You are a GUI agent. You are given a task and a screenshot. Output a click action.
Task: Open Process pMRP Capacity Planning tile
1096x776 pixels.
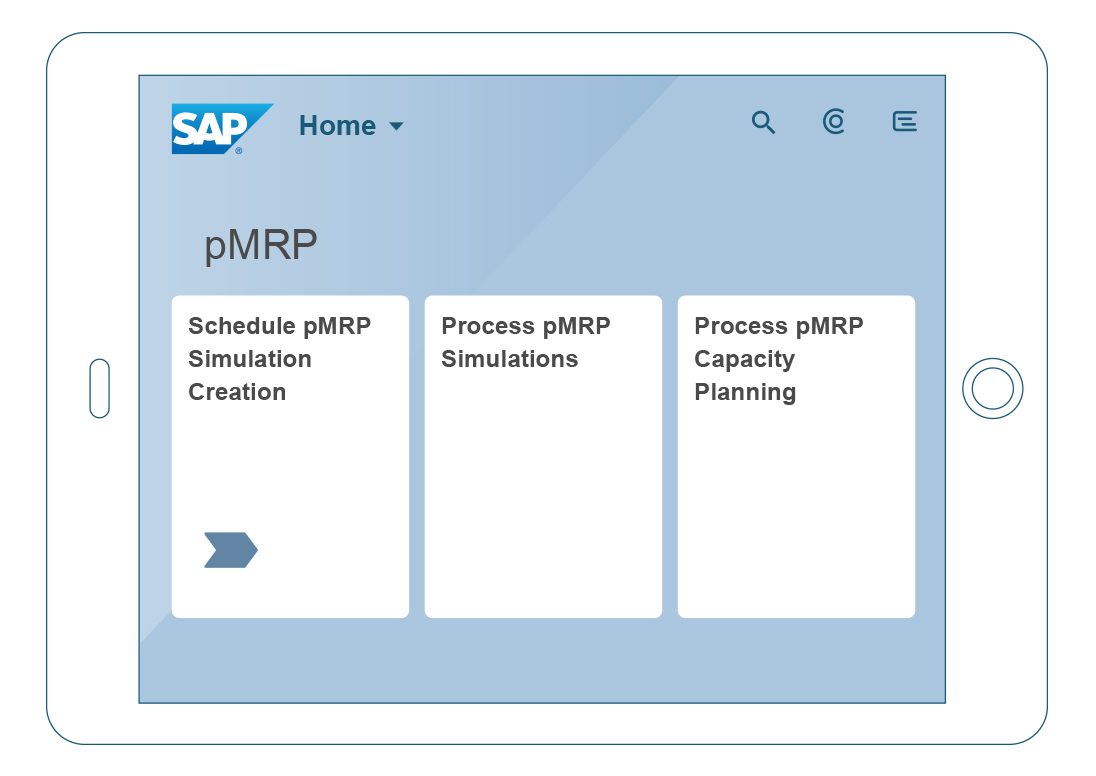796,457
